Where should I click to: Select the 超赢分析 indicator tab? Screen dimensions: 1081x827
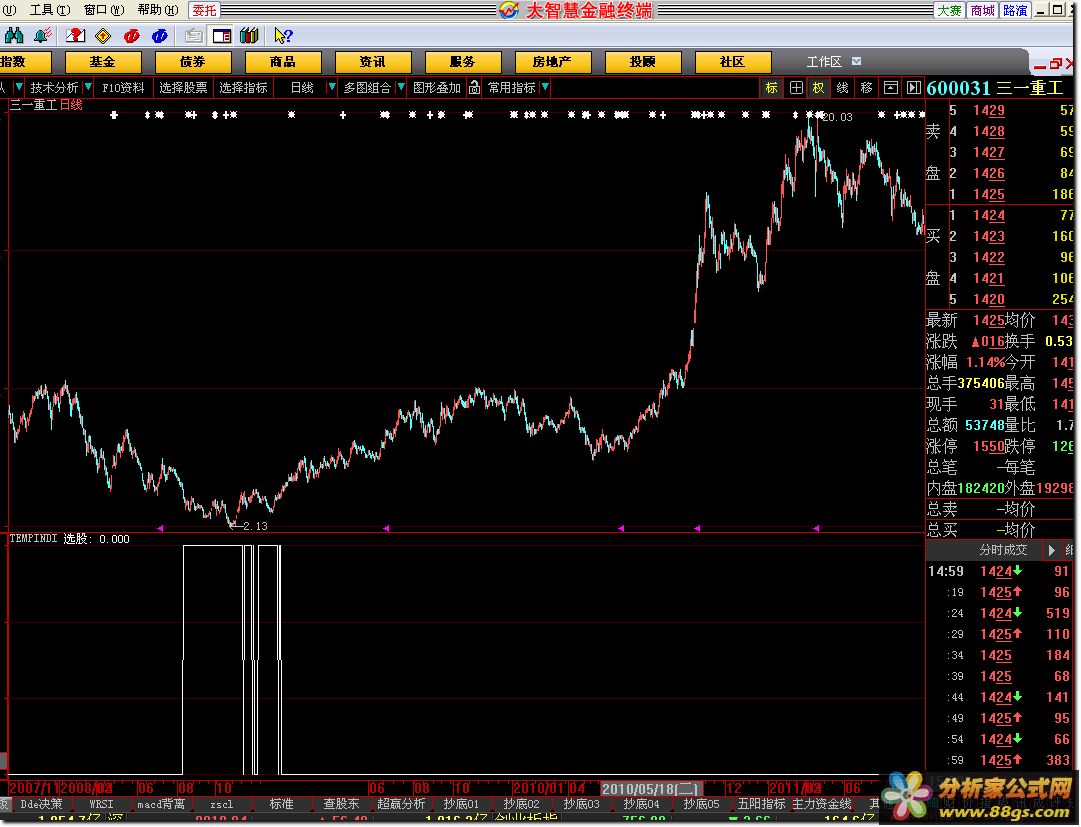(x=401, y=804)
